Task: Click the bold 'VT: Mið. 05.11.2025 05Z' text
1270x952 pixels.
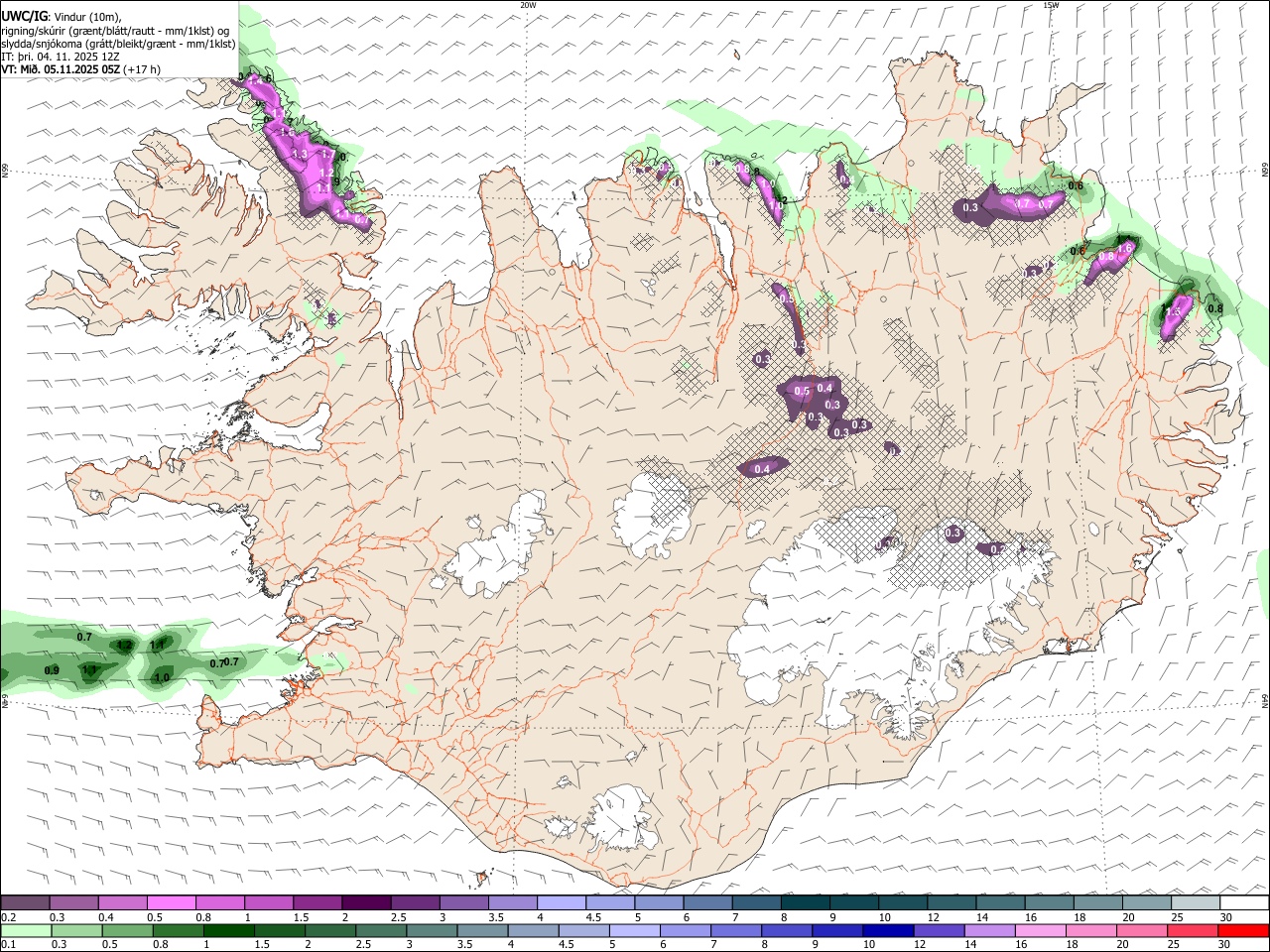Action: coord(62,69)
